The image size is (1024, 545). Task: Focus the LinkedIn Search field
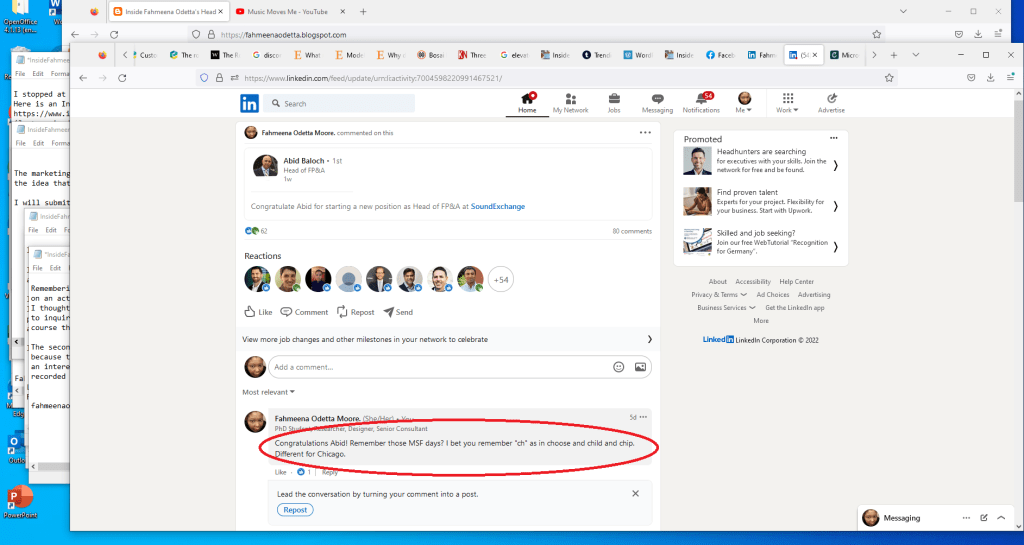point(340,103)
